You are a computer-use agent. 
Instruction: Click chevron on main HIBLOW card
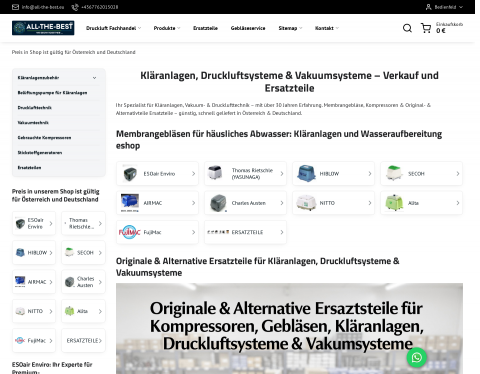[x=370, y=174]
